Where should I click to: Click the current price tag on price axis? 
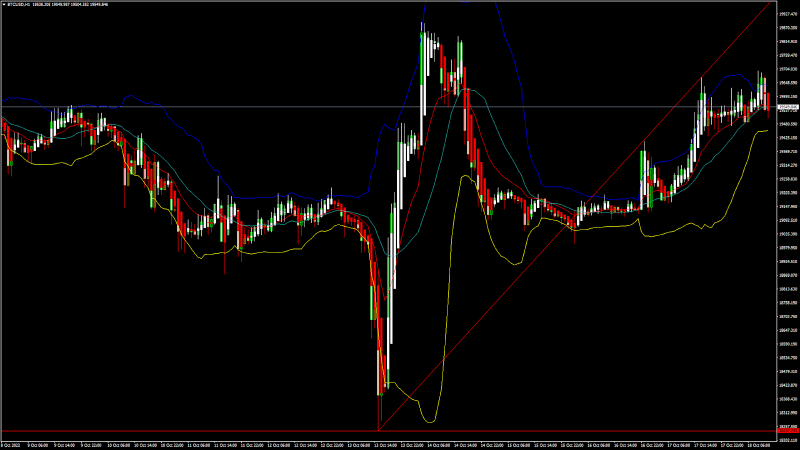[x=788, y=107]
